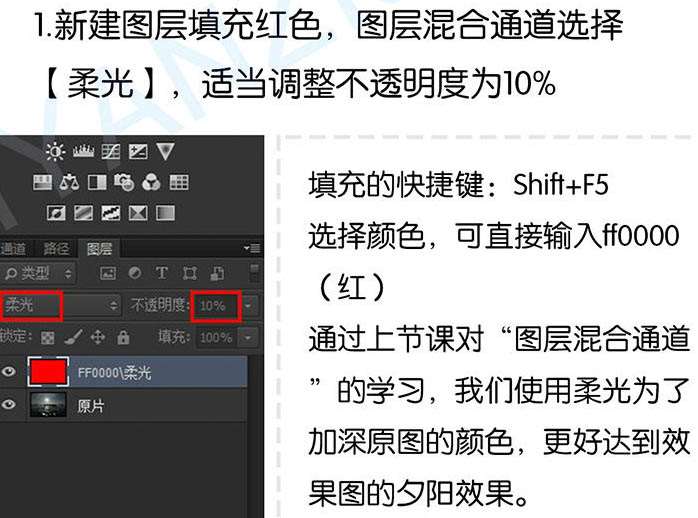Filter layers by type layers (T icon)
698x518 pixels.
click(162, 272)
